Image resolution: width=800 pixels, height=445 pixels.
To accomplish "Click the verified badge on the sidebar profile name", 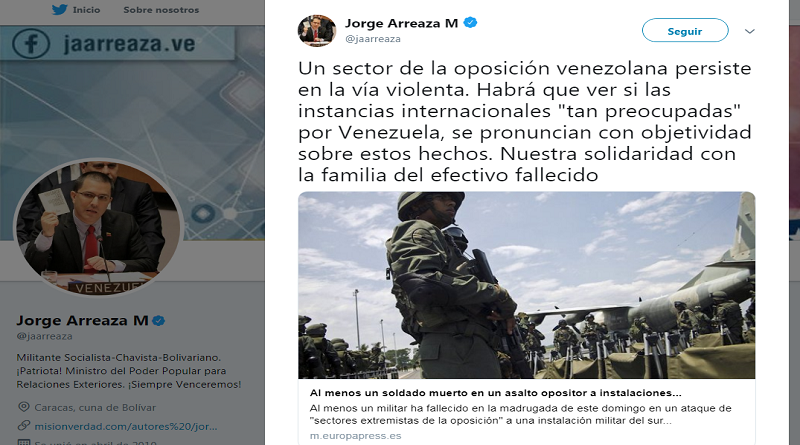I will tap(159, 320).
